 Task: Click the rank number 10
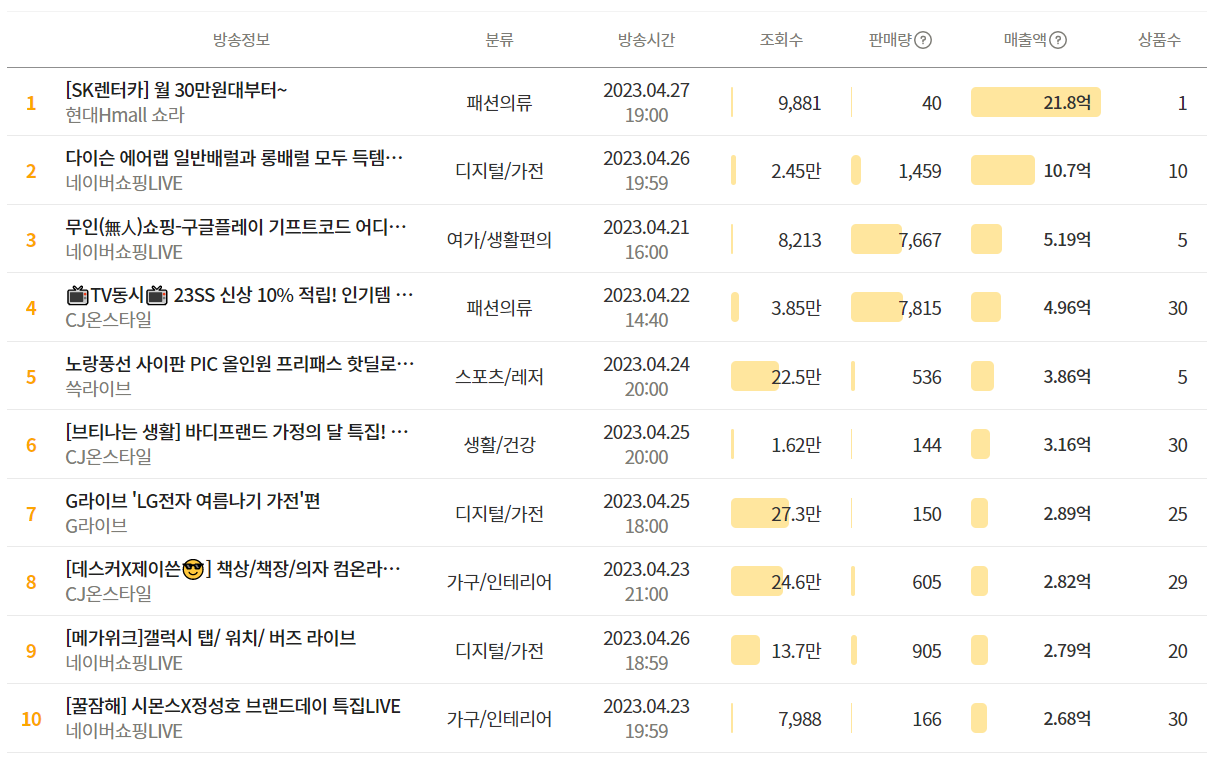click(x=31, y=719)
